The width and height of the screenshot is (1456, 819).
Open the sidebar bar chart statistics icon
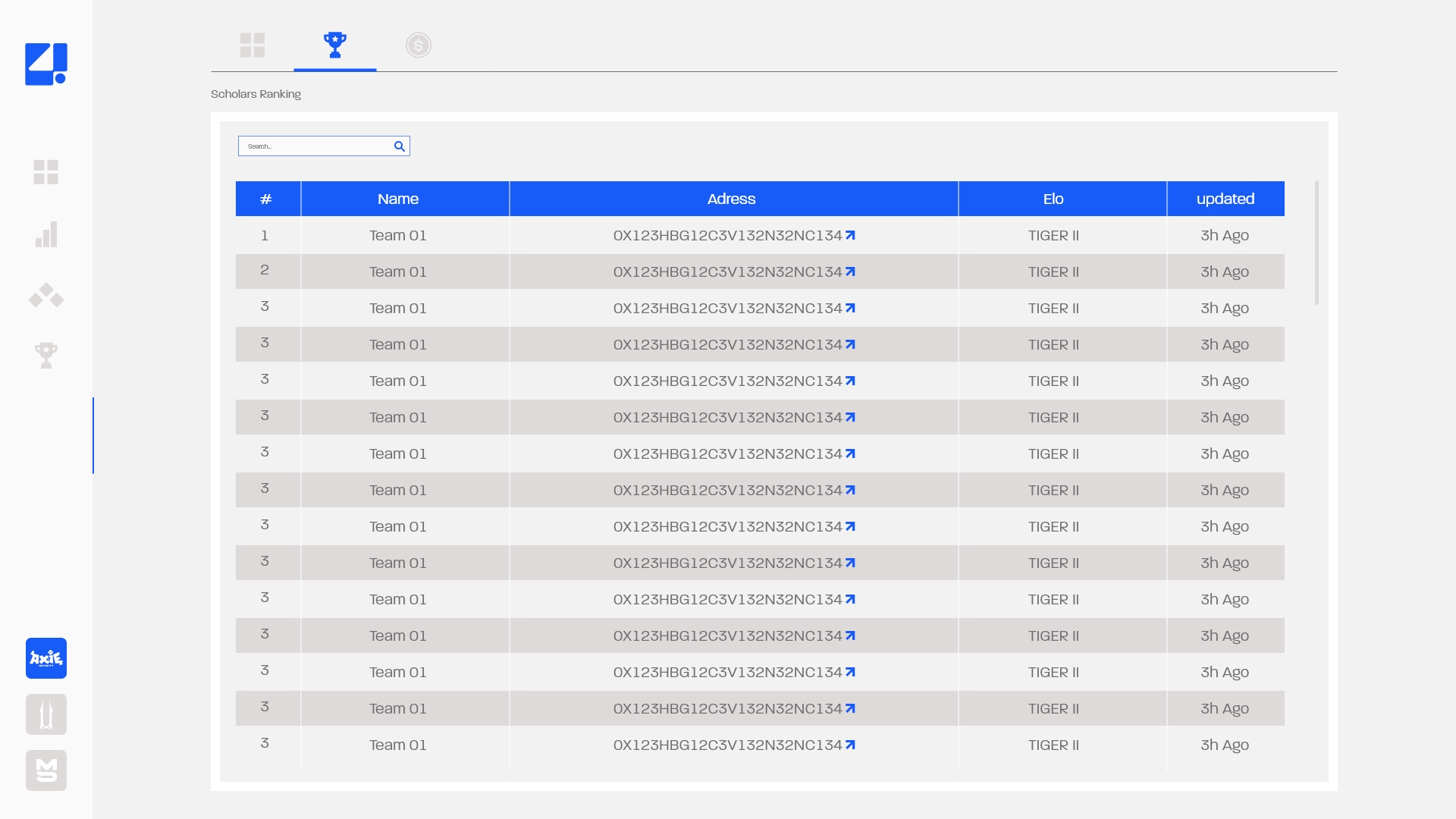[46, 234]
